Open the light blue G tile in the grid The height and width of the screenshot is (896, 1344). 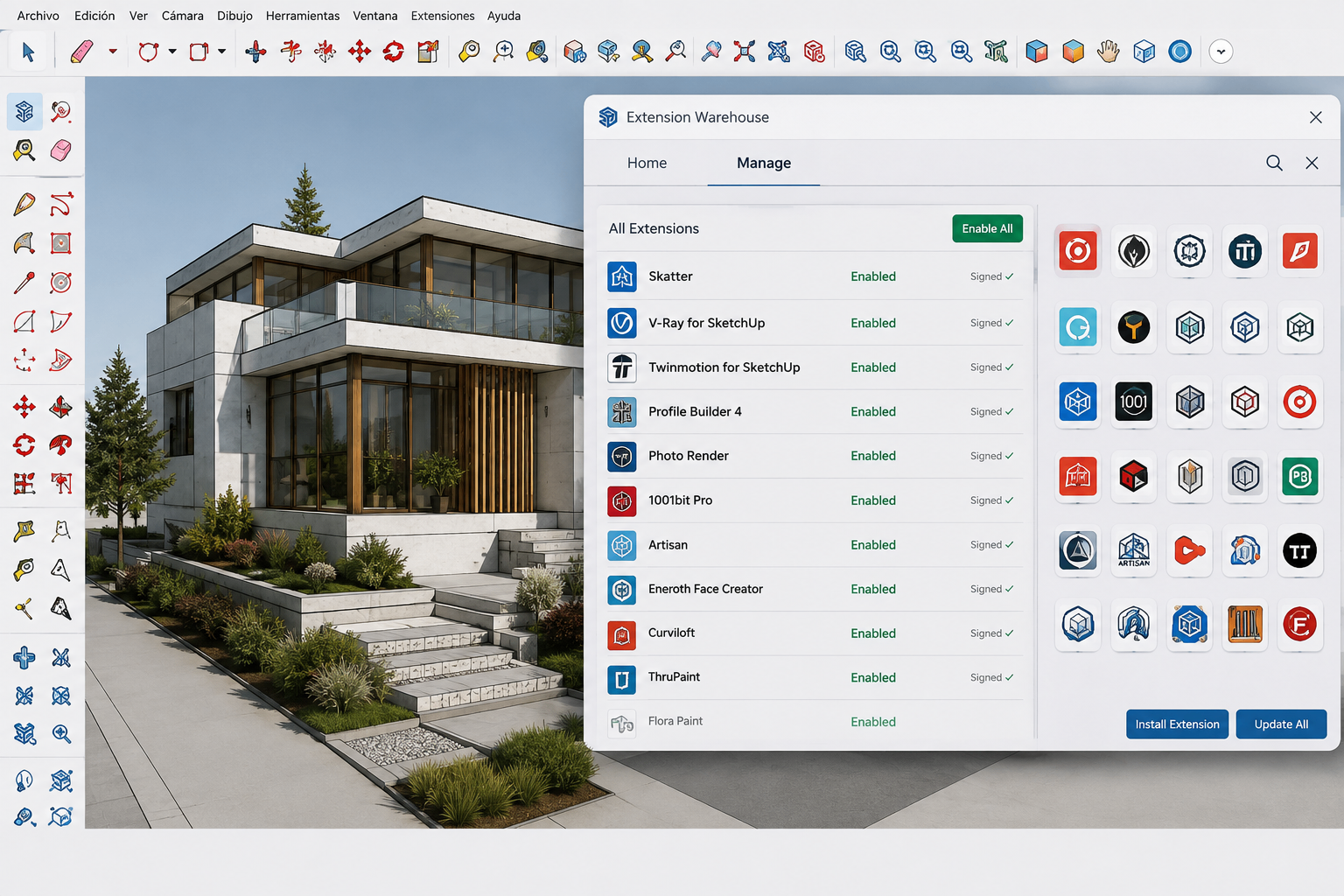point(1078,328)
